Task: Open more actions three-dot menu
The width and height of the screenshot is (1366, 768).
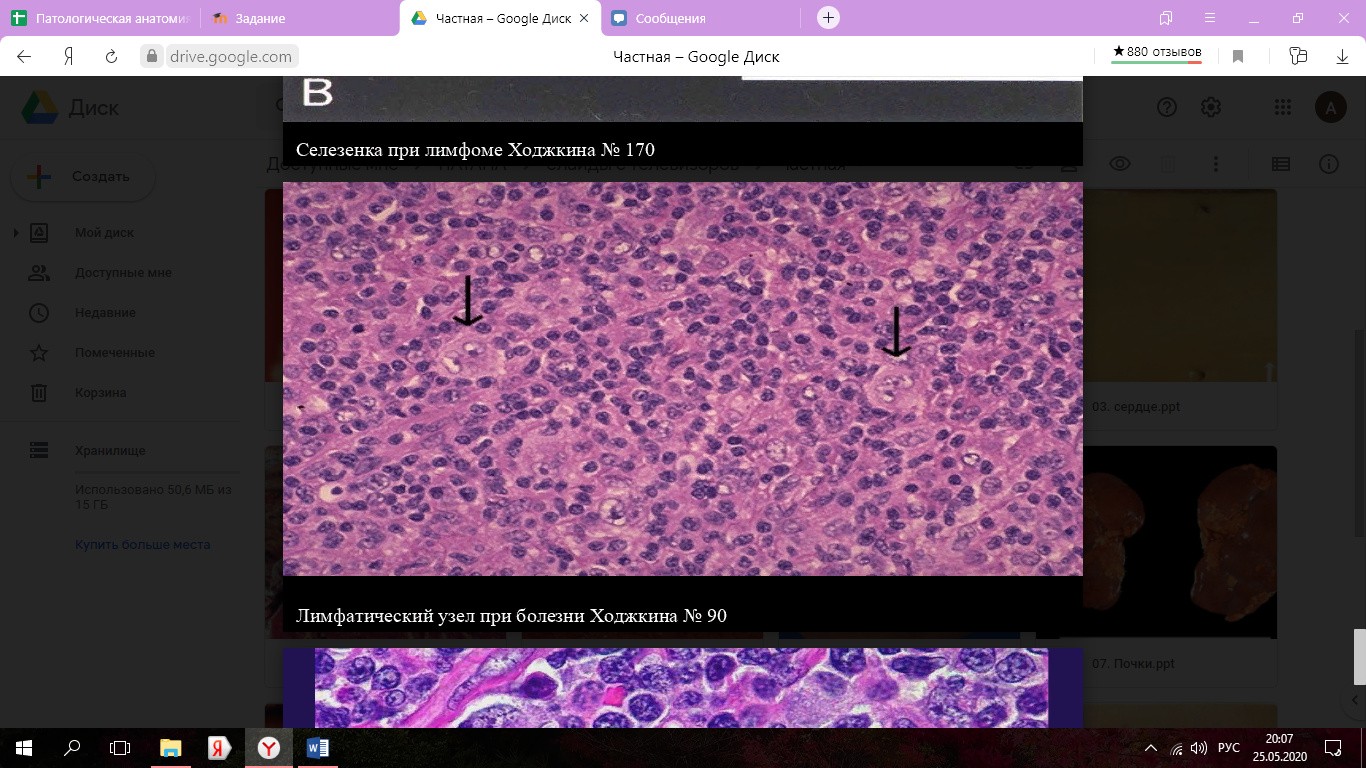Action: [1216, 164]
